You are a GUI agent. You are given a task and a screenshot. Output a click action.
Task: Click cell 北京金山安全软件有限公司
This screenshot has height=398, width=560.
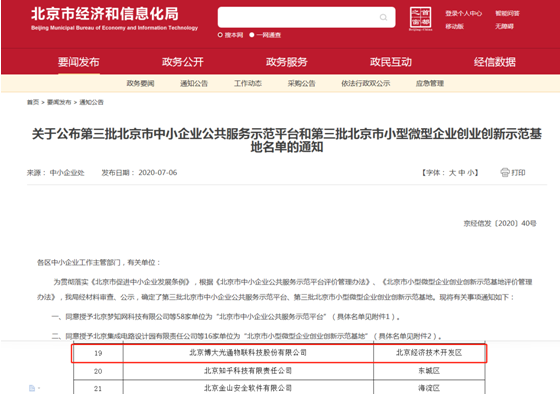click(x=248, y=388)
